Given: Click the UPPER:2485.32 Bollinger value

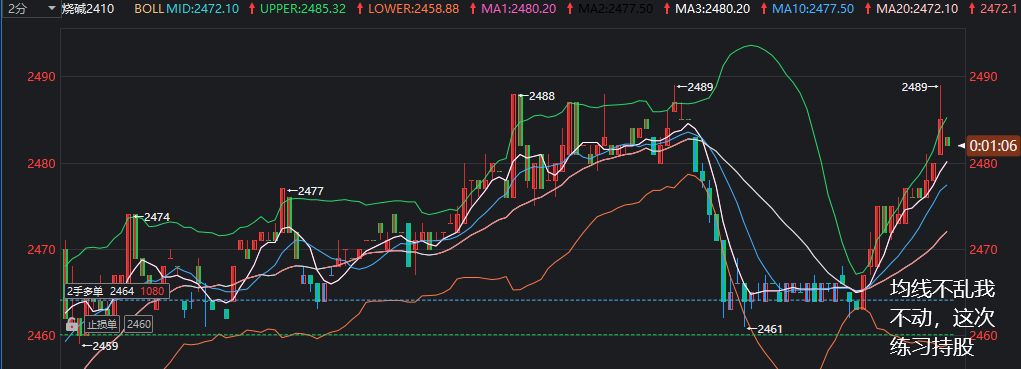Looking at the screenshot, I should (303, 9).
